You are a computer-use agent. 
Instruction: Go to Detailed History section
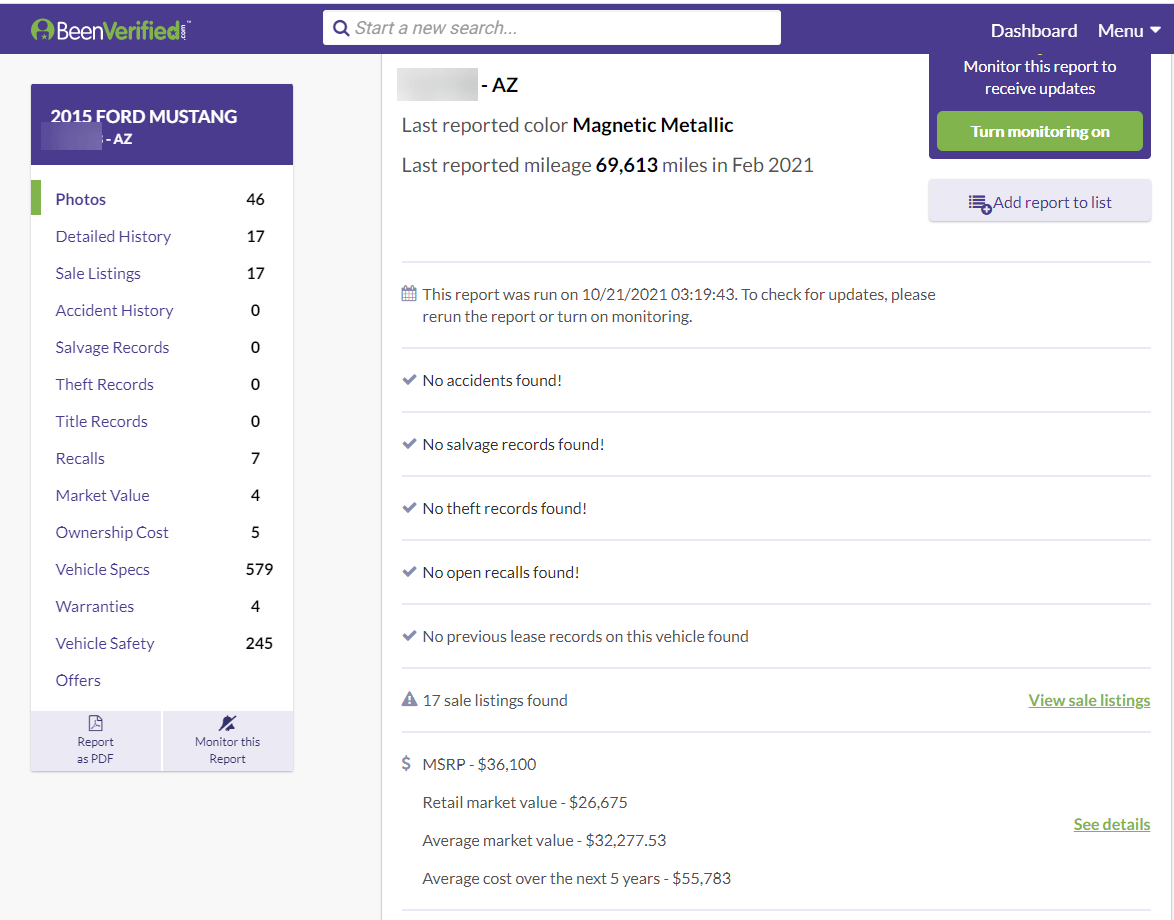pyautogui.click(x=113, y=236)
